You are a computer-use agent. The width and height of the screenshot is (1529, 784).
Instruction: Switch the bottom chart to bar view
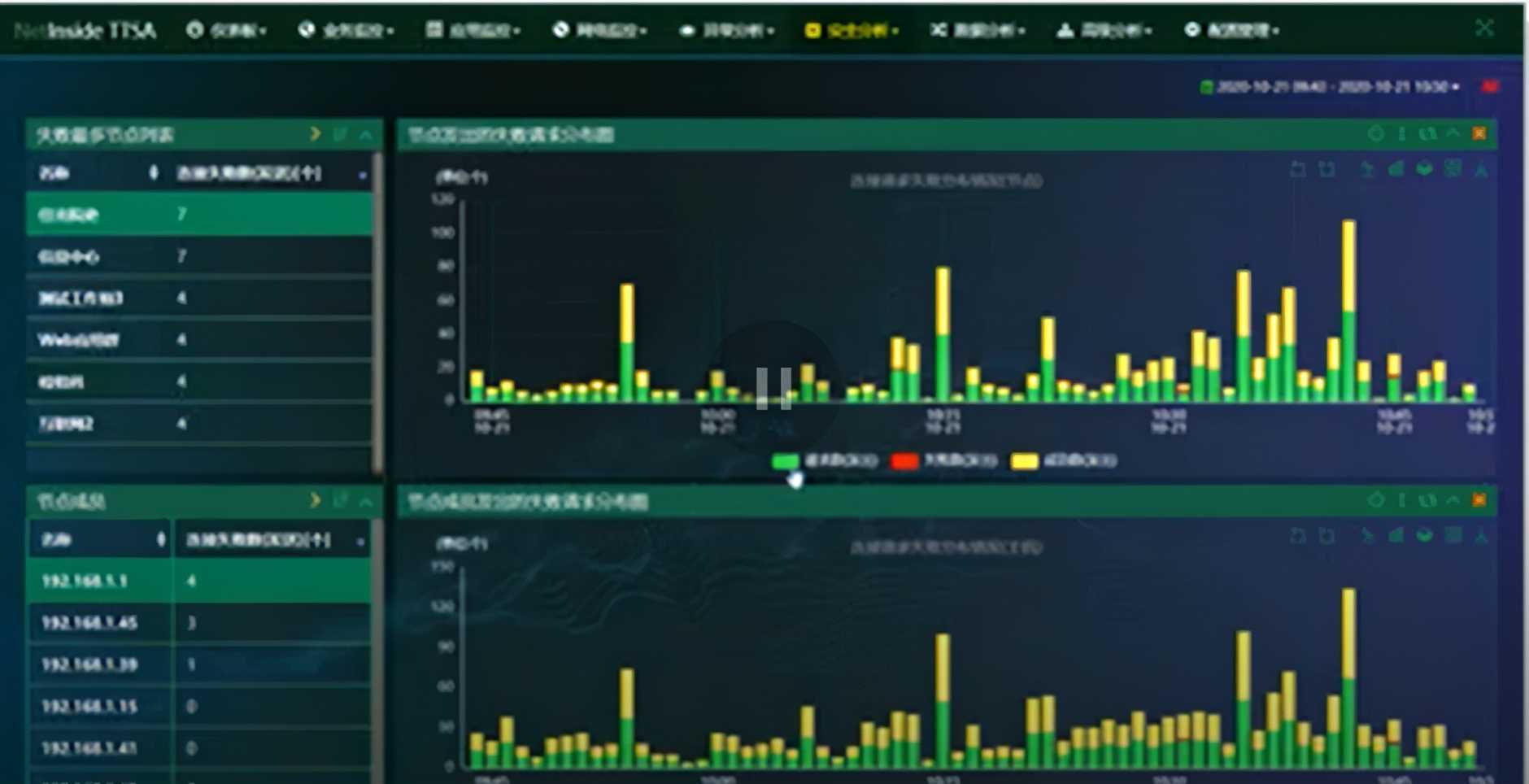[x=1396, y=535]
